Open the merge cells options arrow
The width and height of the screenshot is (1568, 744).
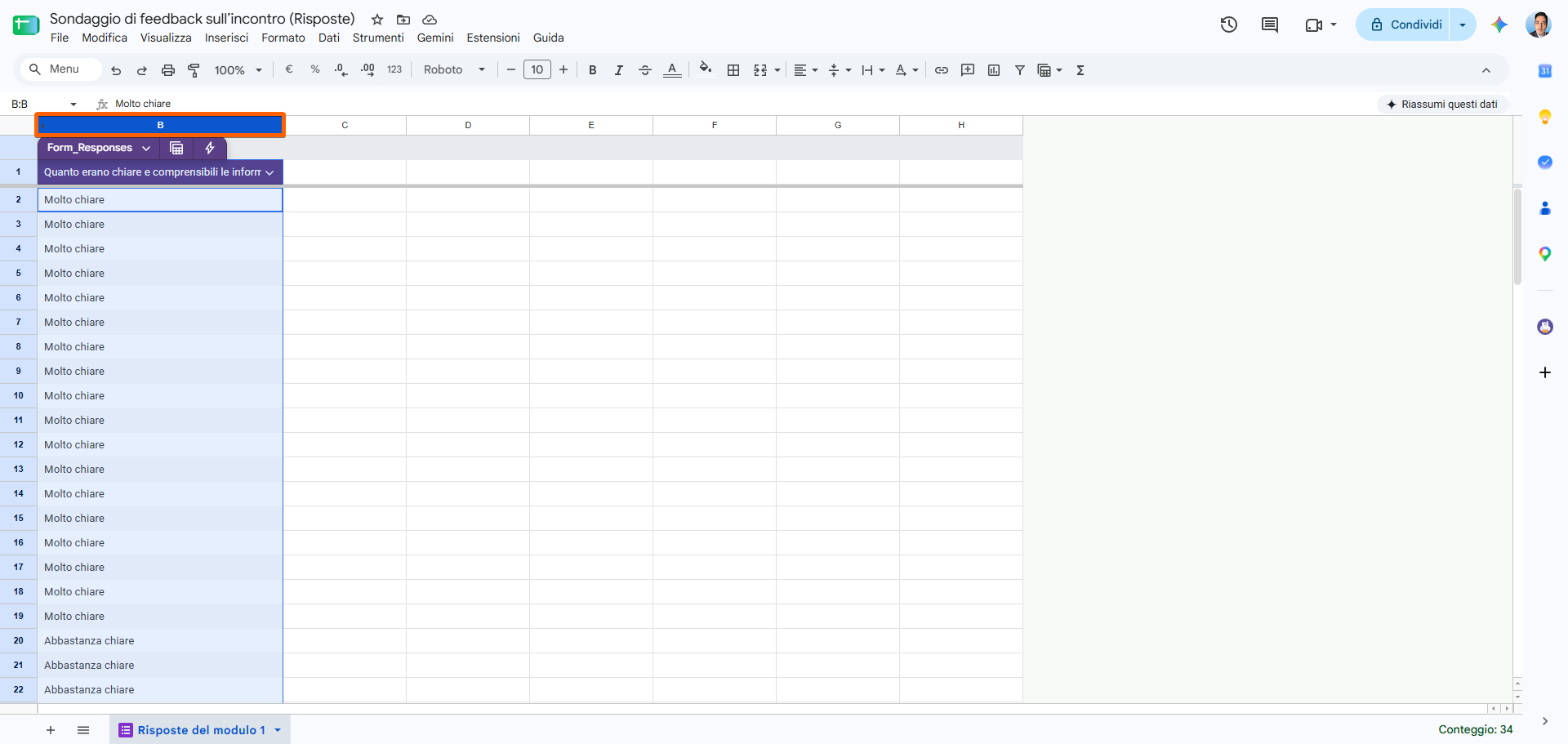click(777, 70)
